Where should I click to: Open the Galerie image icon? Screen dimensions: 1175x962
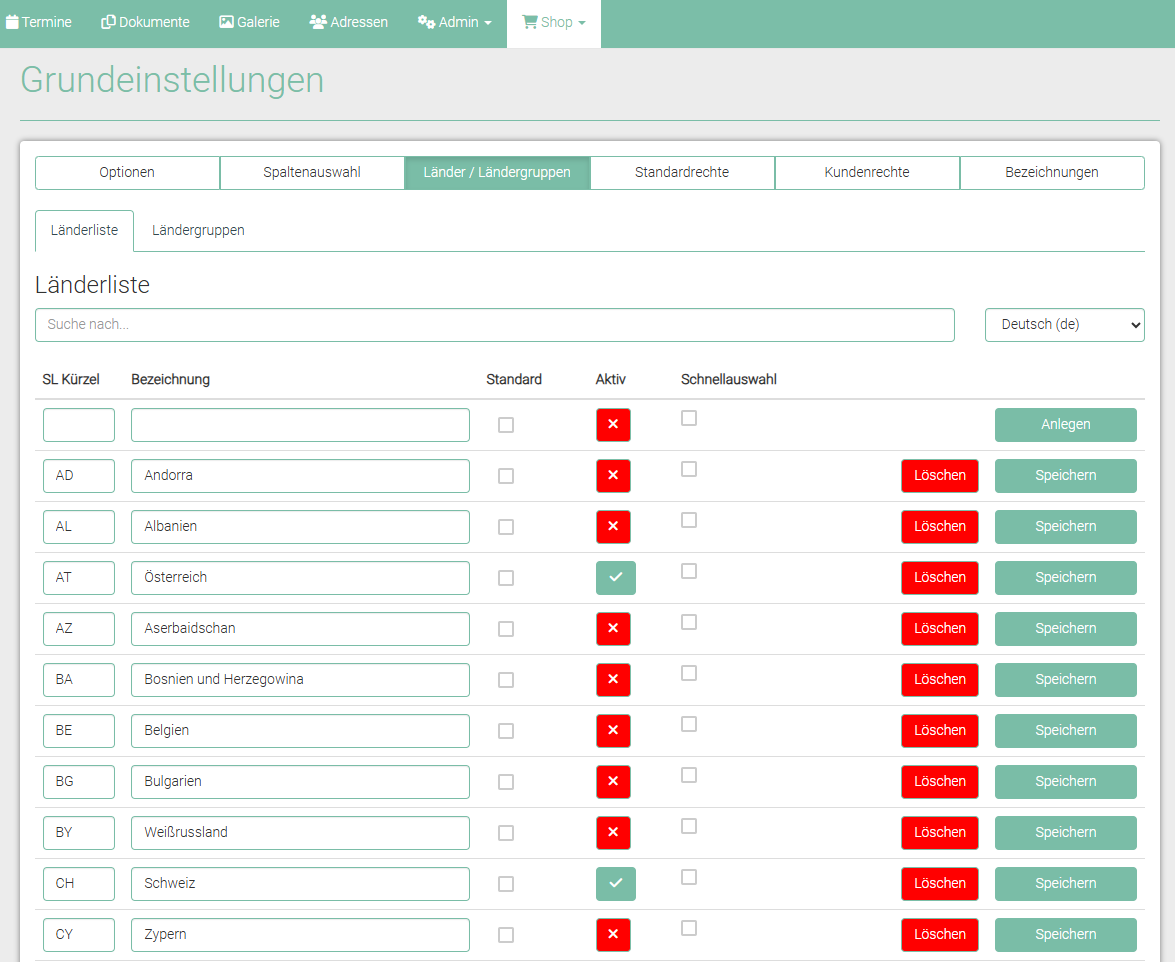click(226, 22)
